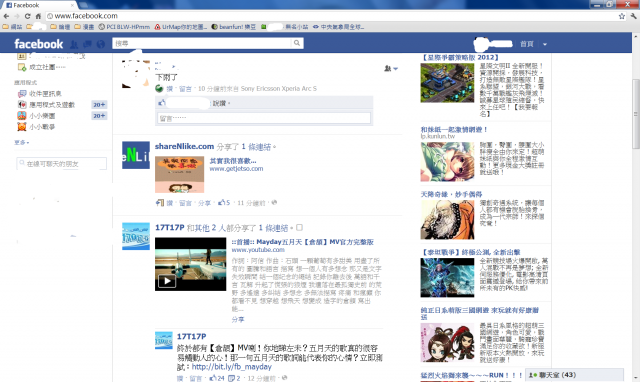
Task: Open the messages icon in the header
Action: [x=87, y=44]
